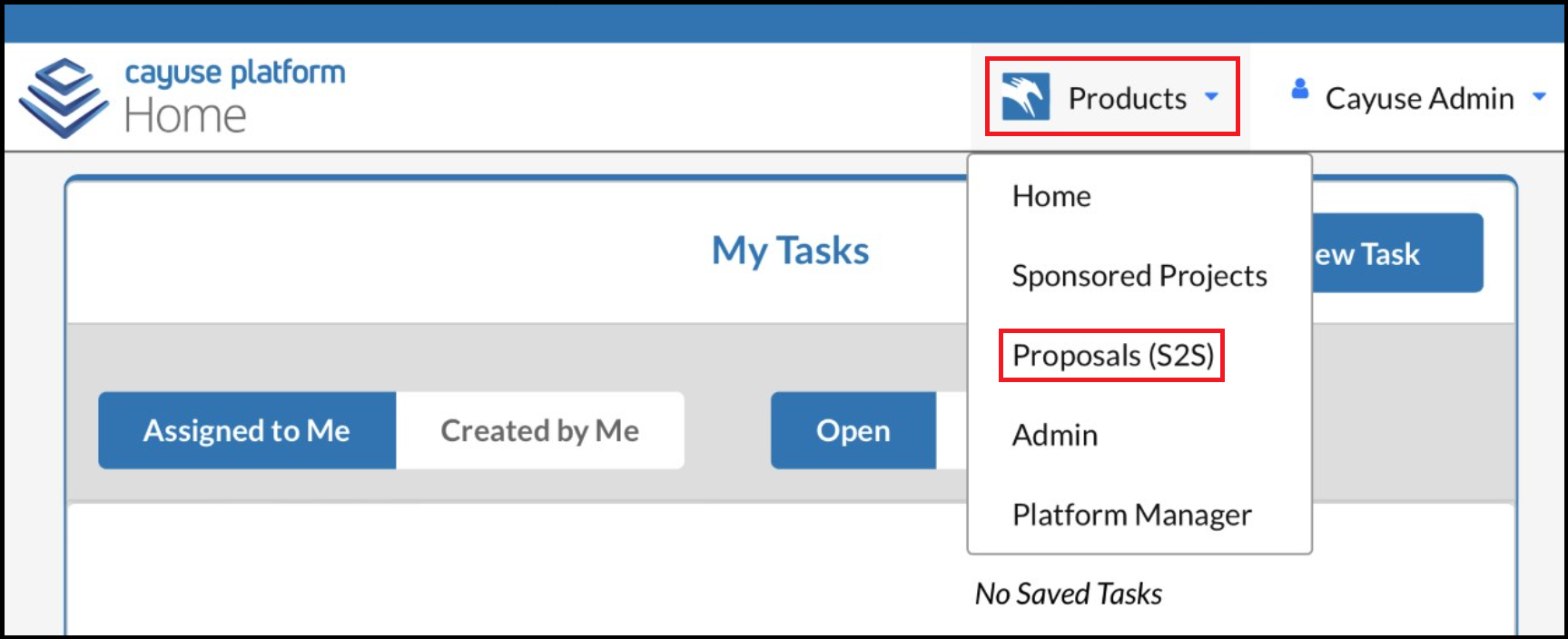Click the Products horse logo icon
Image resolution: width=1568 pixels, height=639 pixels.
click(1025, 97)
